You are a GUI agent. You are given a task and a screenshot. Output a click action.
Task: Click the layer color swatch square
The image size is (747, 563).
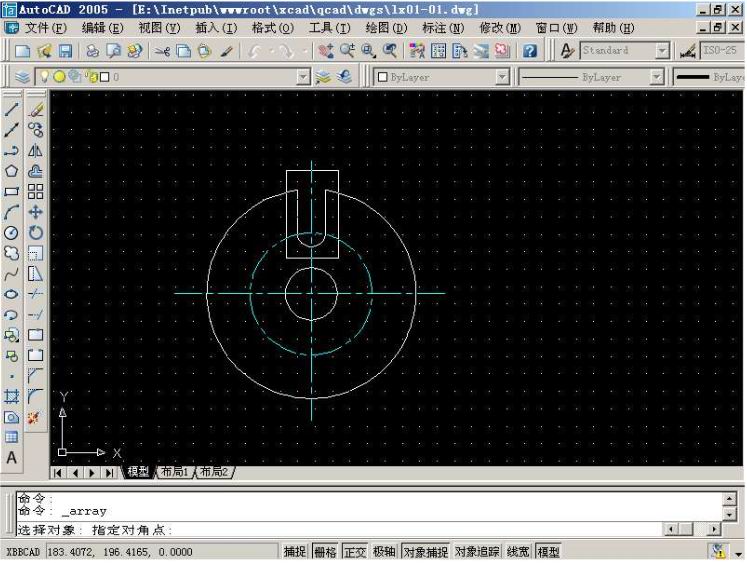104,77
